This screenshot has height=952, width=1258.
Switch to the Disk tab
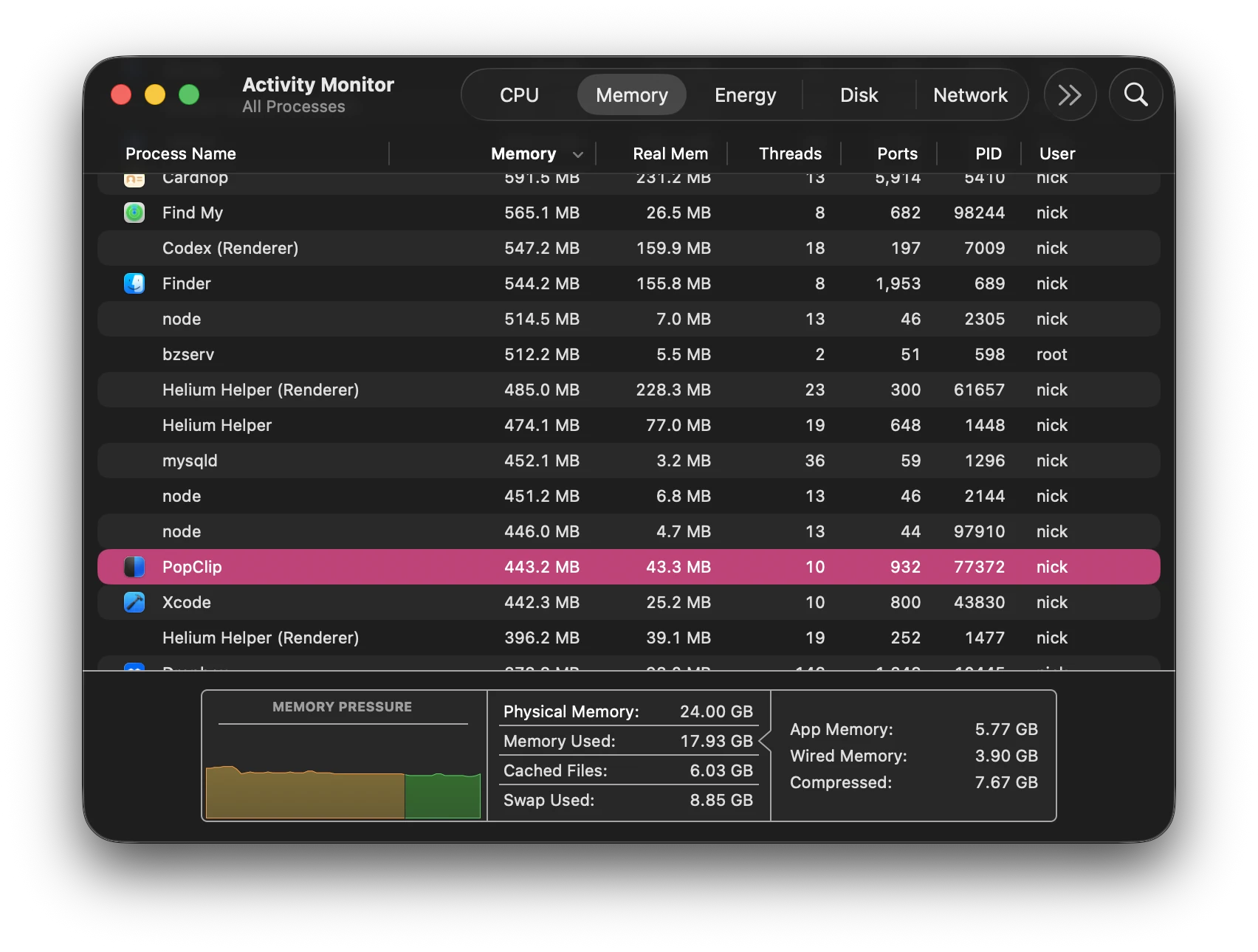(859, 94)
